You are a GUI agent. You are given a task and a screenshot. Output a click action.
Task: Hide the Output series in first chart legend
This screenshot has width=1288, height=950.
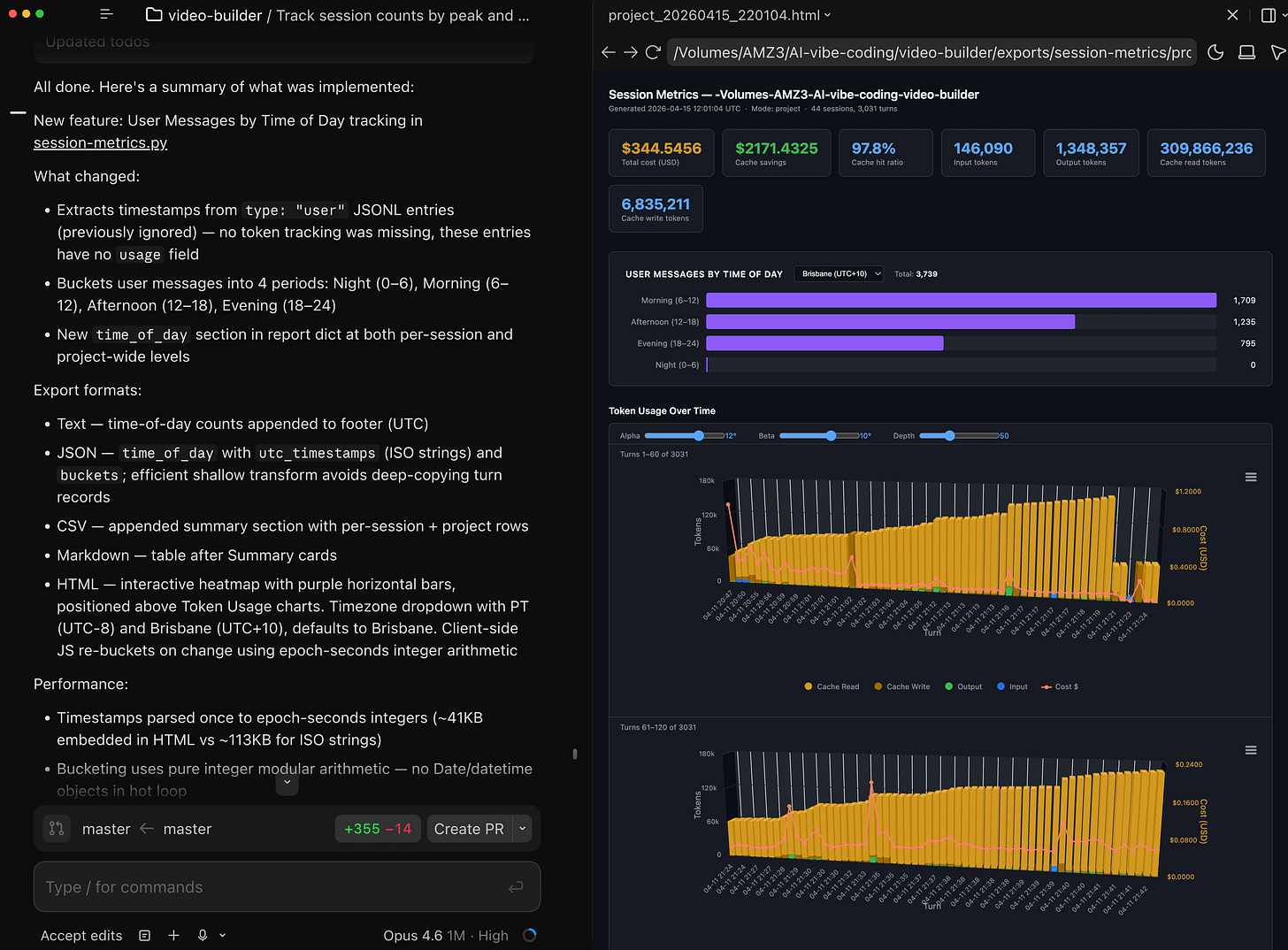tap(963, 686)
